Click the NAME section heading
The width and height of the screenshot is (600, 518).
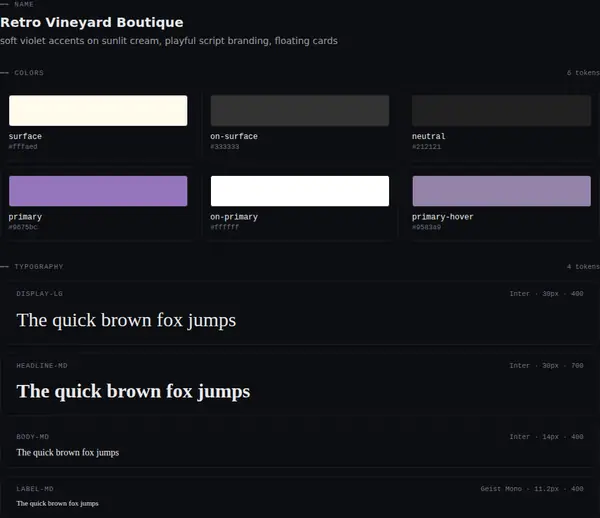(x=24, y=4)
